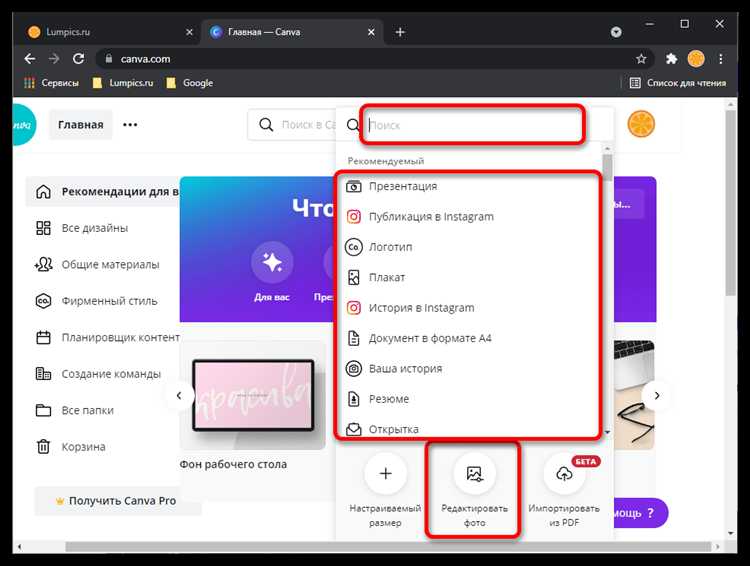This screenshot has width=750, height=566.
Task: Reload the page with the refresh icon
Action: pos(78,59)
